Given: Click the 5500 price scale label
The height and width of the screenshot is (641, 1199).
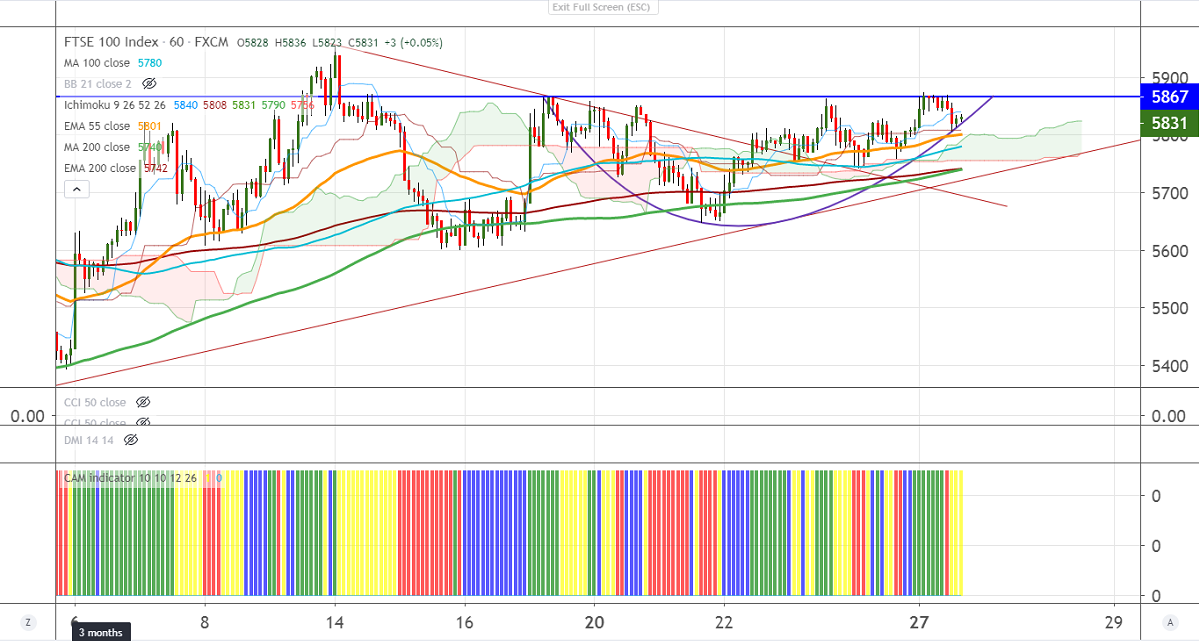Looking at the screenshot, I should point(1170,308).
